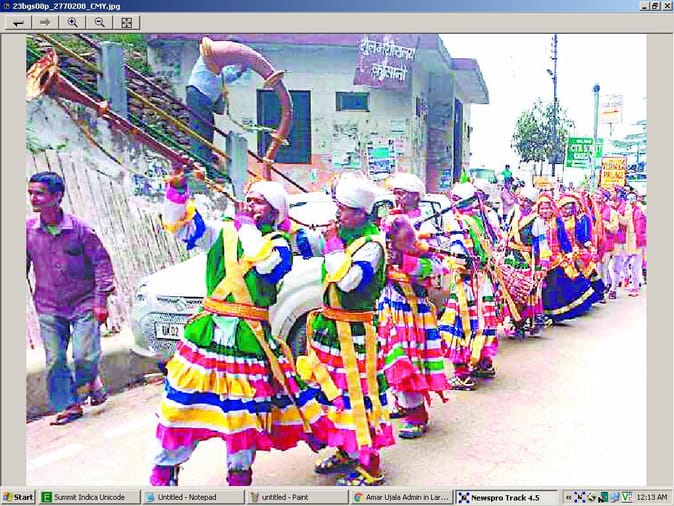Click the zoom in magnifier icon

click(72, 22)
